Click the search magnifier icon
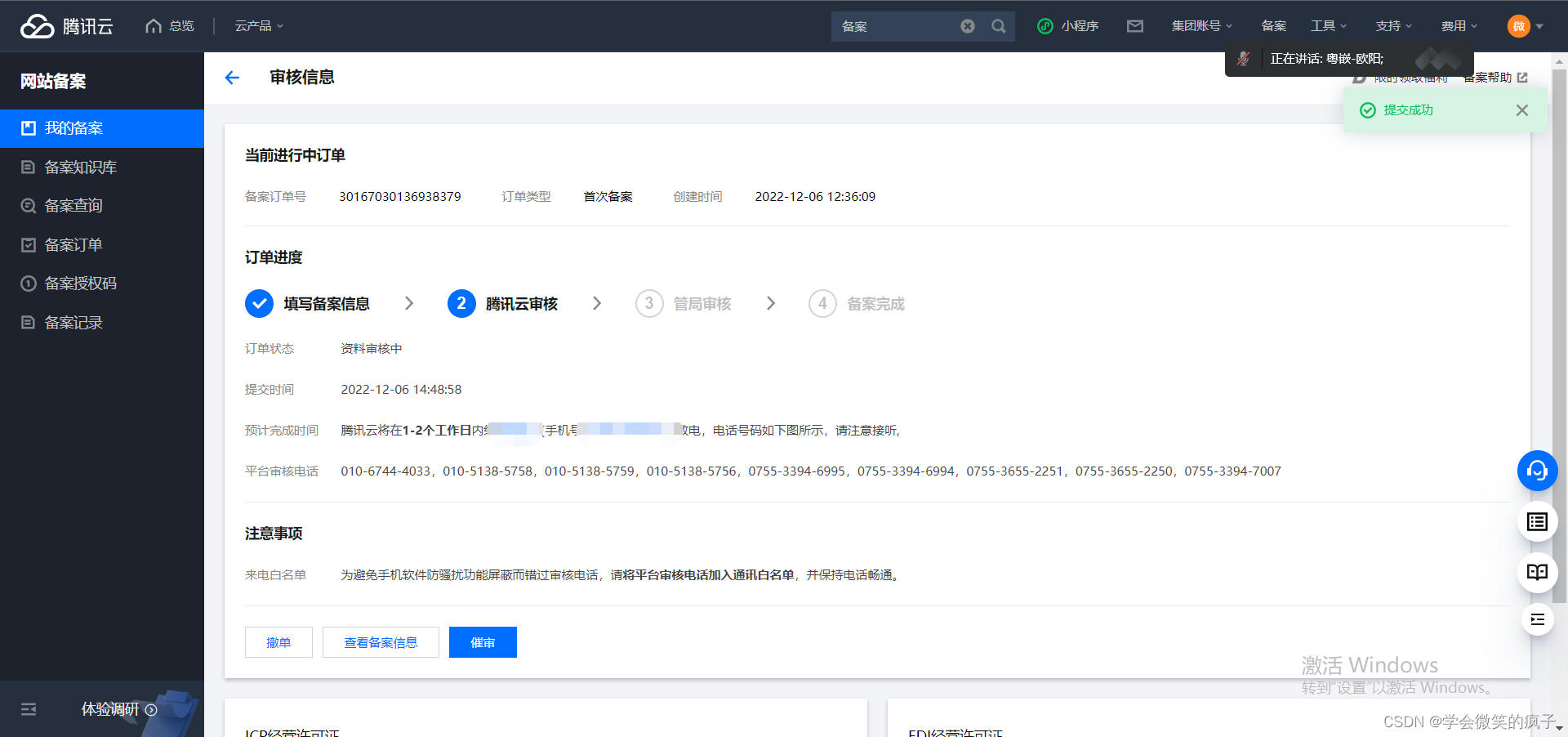The height and width of the screenshot is (737, 1568). (x=998, y=26)
